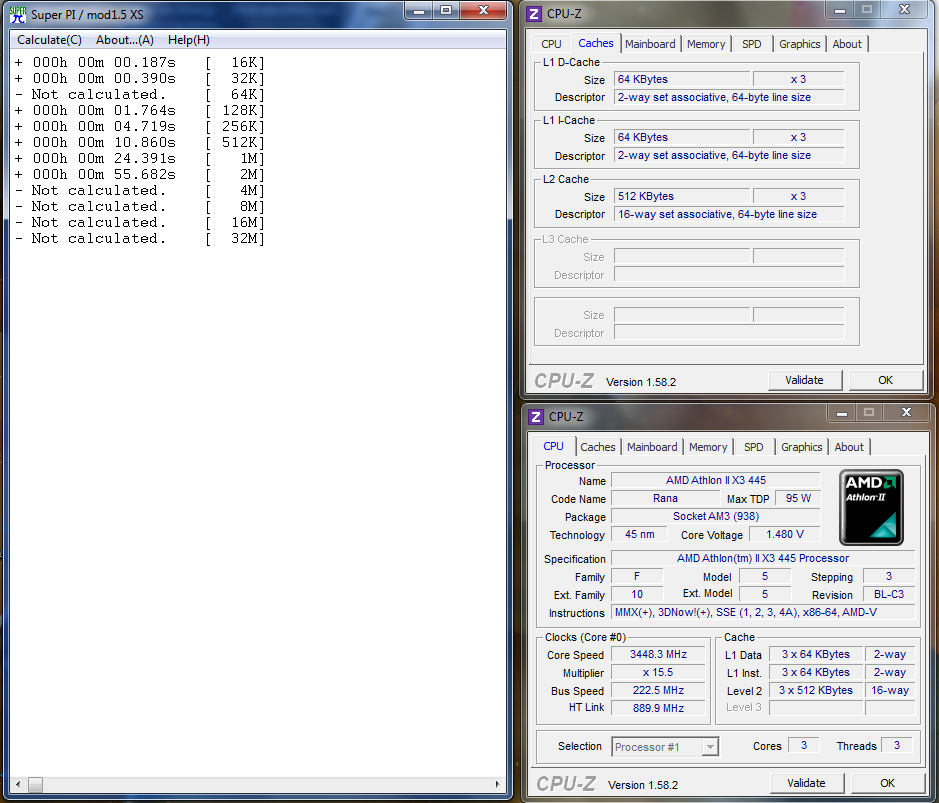The image size is (939, 803).
Task: Click the Level 2 value 3 x 512 KBytes
Action: tap(816, 690)
